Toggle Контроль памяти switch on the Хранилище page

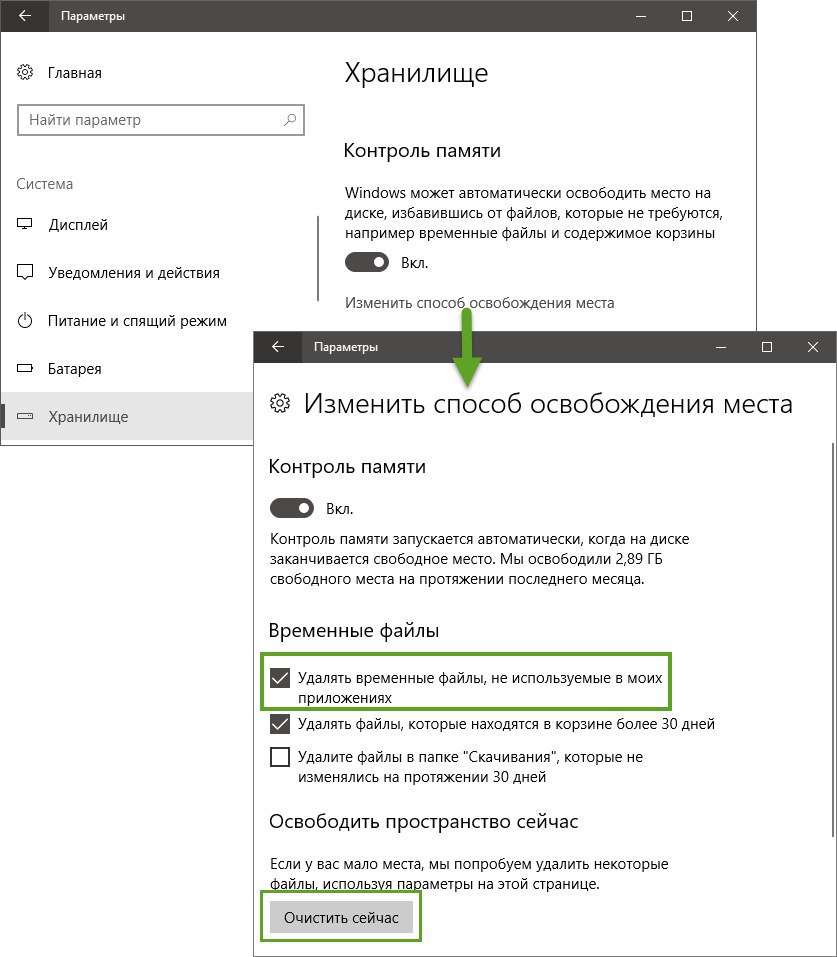(x=367, y=262)
